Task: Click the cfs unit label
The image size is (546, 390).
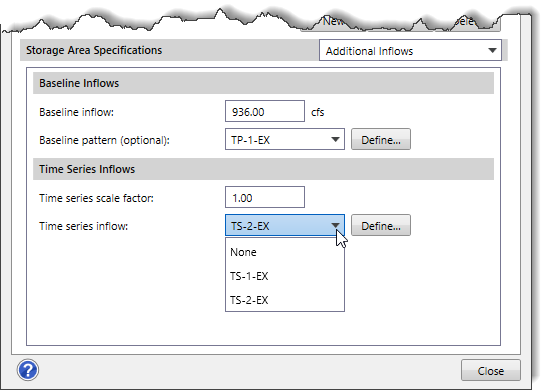Action: coord(318,112)
